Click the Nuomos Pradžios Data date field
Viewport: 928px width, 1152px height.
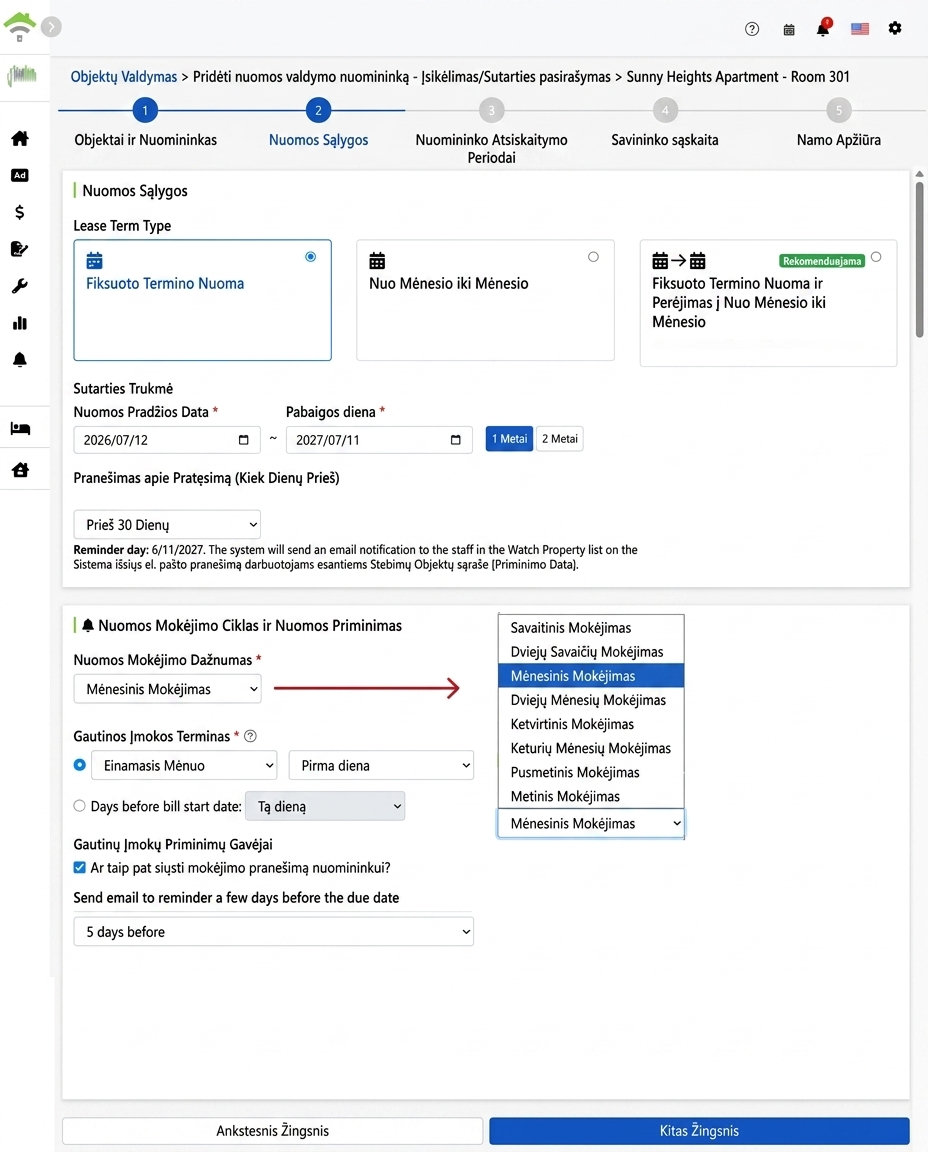(x=167, y=440)
